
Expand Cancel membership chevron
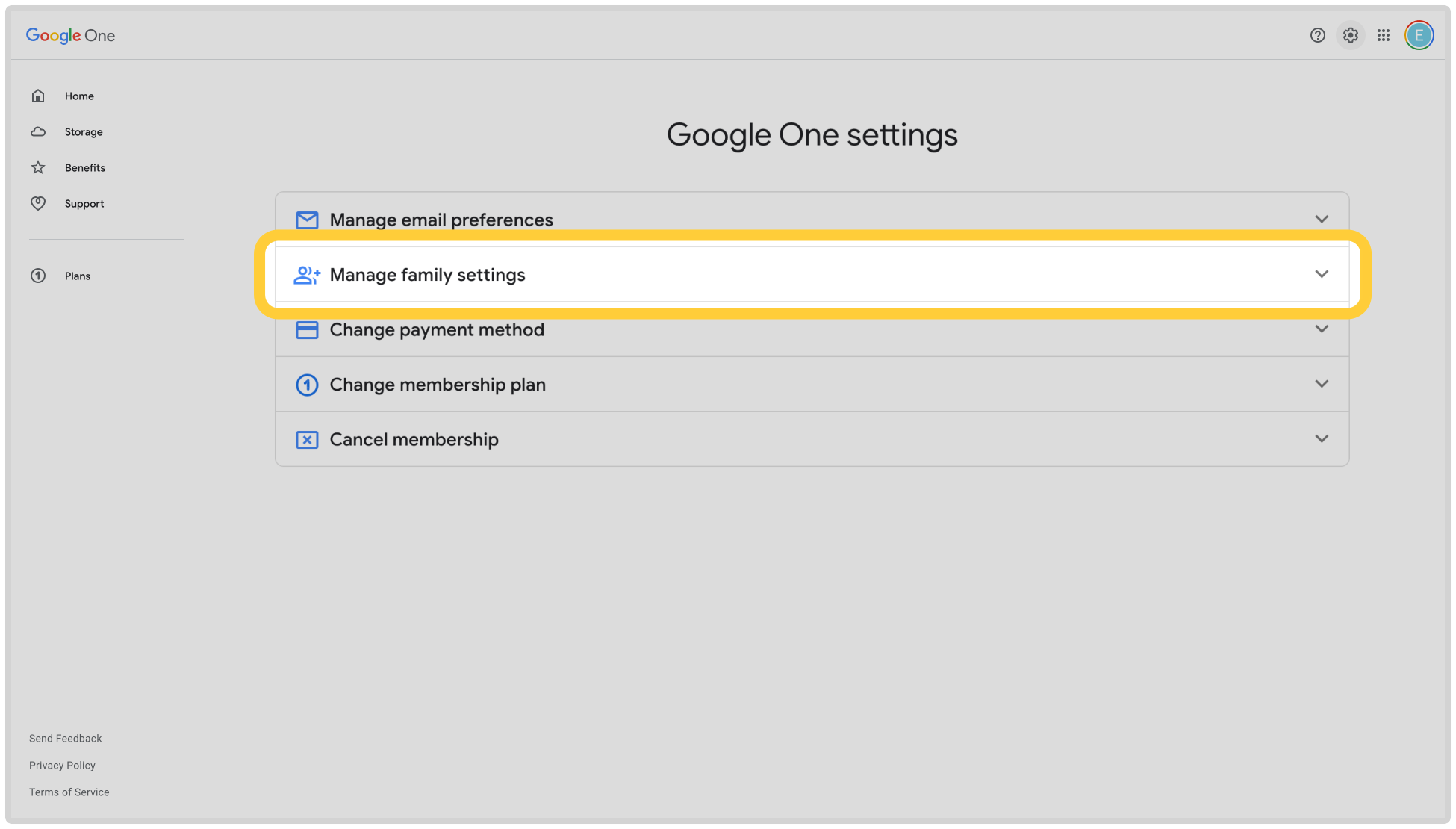coord(1322,439)
